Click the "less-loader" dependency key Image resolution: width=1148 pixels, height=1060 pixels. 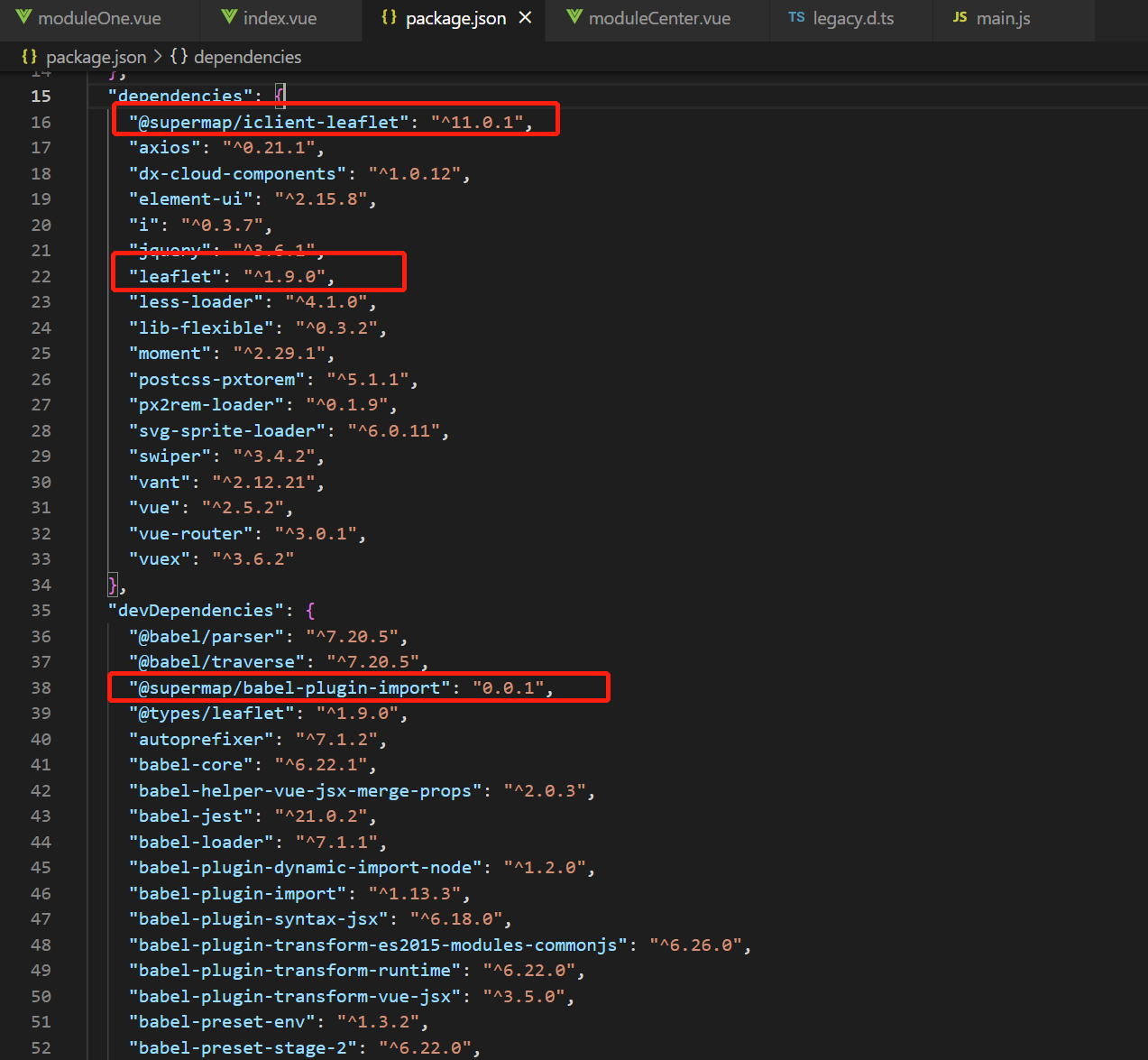196,302
